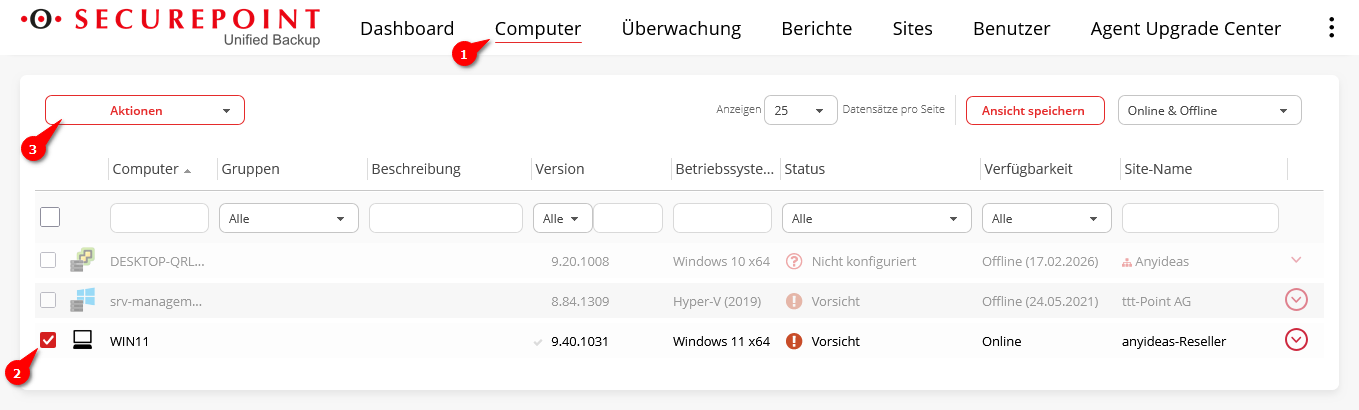This screenshot has height=410, width=1359.
Task: Click the Nicht konfiguriert question mark icon
Action: click(795, 261)
